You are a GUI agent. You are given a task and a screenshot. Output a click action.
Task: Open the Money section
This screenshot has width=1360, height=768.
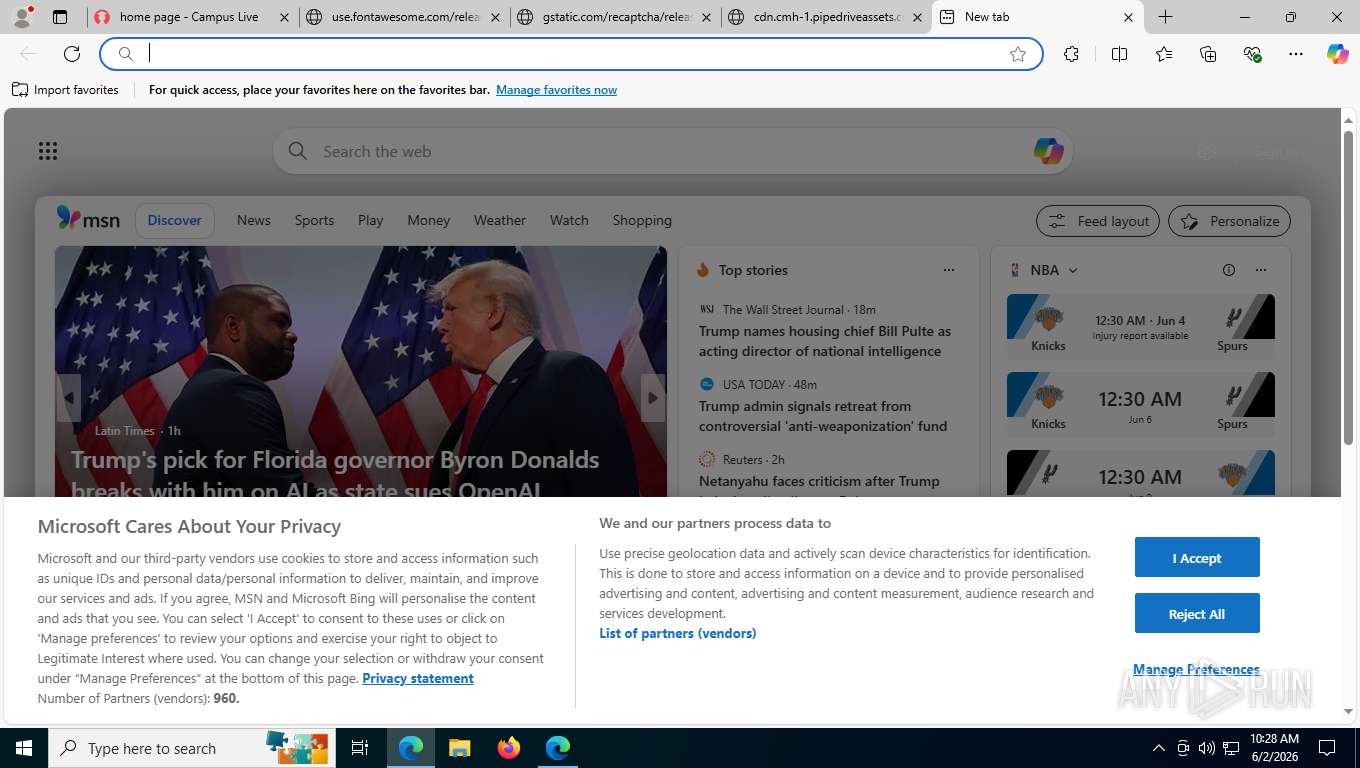[428, 220]
